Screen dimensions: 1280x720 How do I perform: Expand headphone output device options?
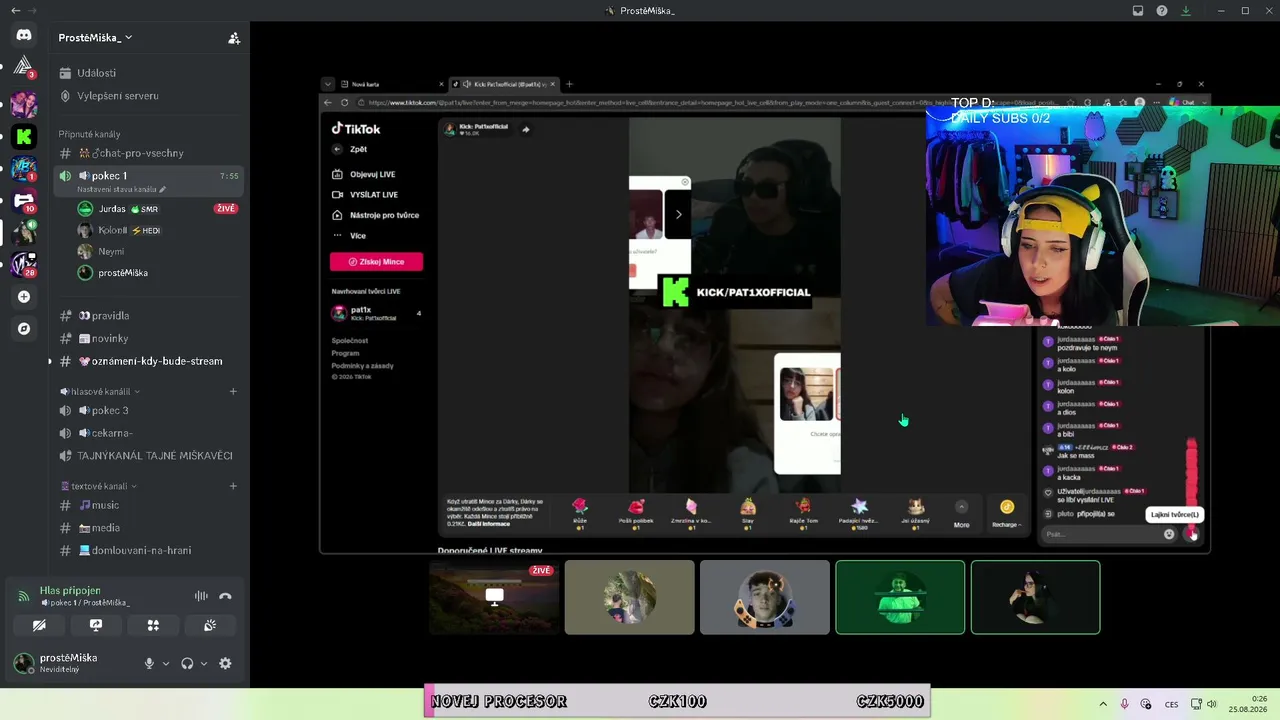coord(204,663)
